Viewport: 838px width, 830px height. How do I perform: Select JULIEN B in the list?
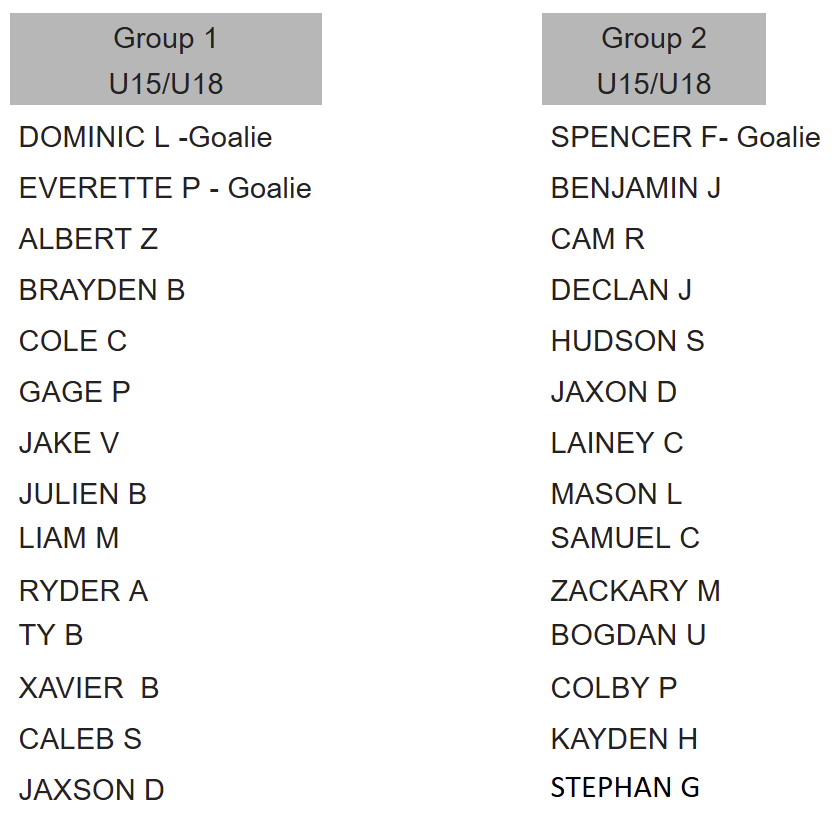pos(82,494)
